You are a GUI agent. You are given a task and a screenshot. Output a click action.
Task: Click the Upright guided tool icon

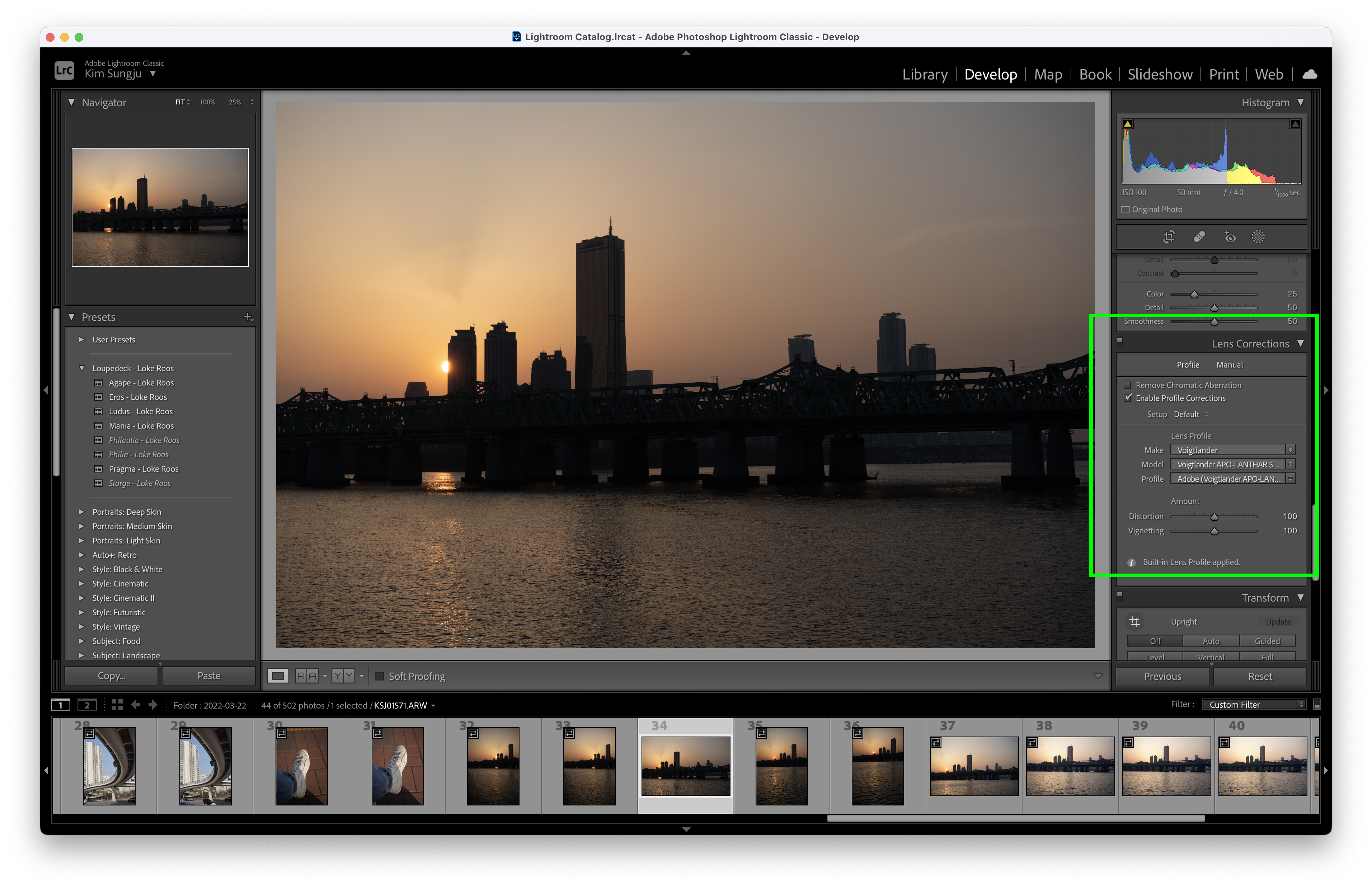(1134, 622)
